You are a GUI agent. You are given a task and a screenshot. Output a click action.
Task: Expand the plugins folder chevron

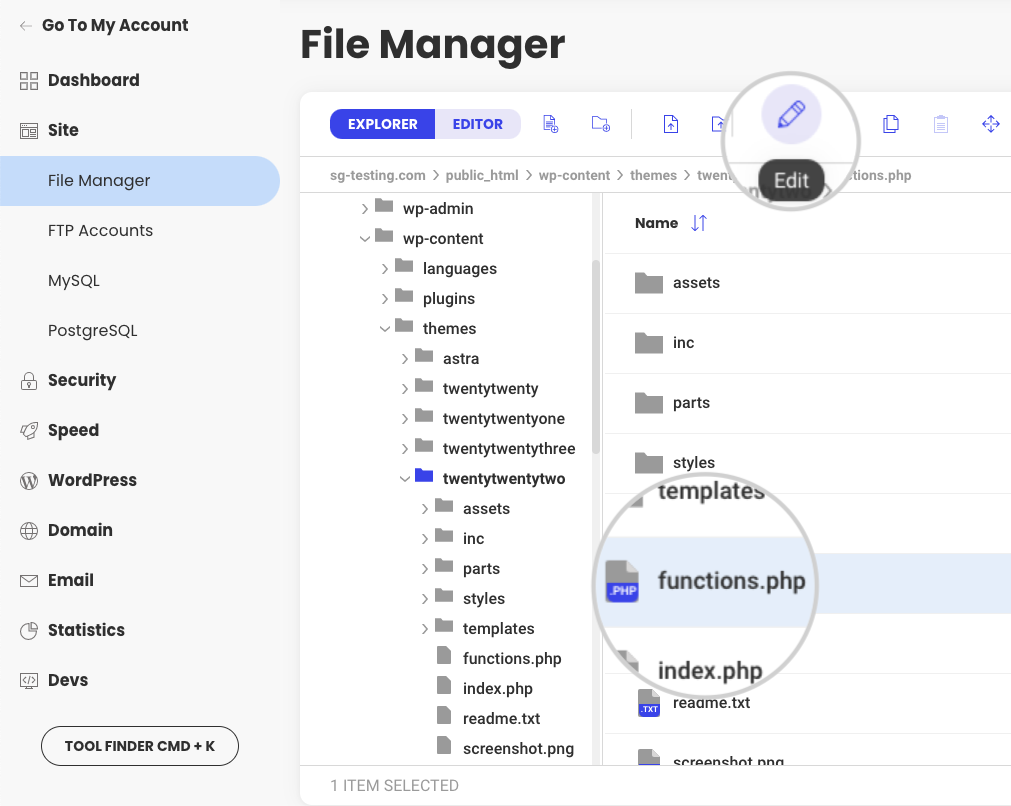[x=384, y=299]
